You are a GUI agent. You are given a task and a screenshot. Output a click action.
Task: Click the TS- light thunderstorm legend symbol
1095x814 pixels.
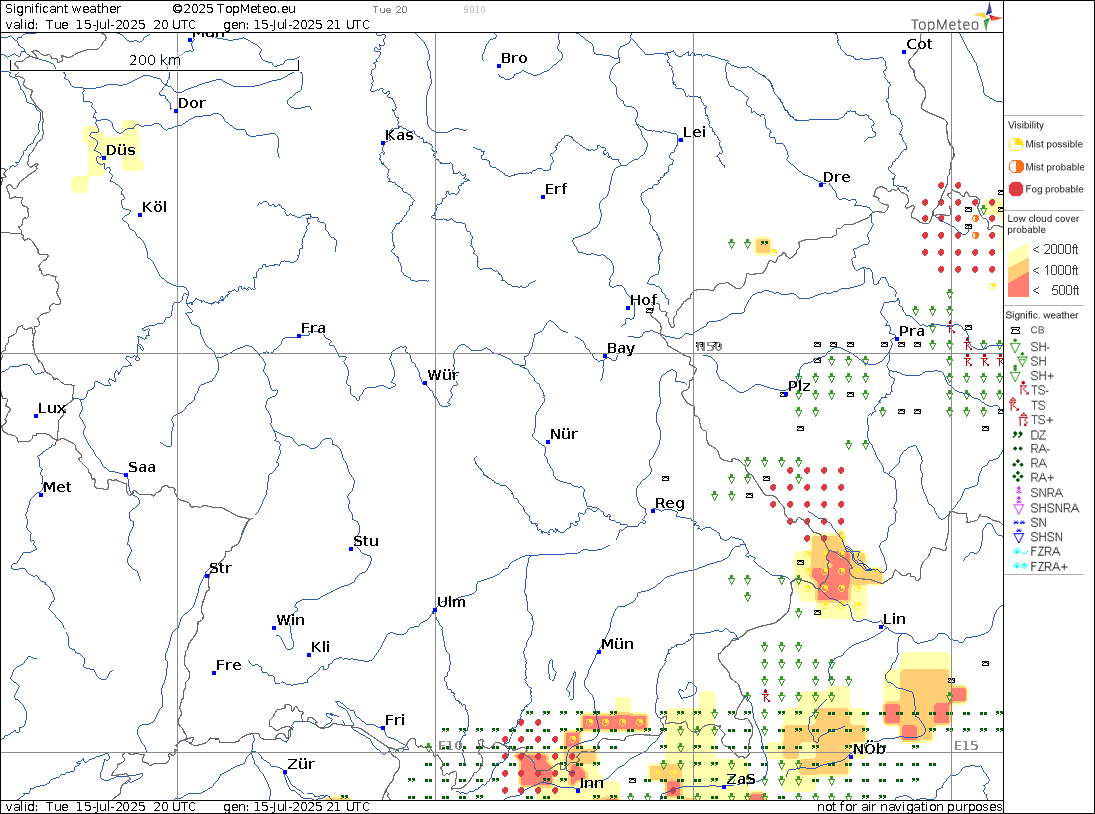pos(1024,390)
